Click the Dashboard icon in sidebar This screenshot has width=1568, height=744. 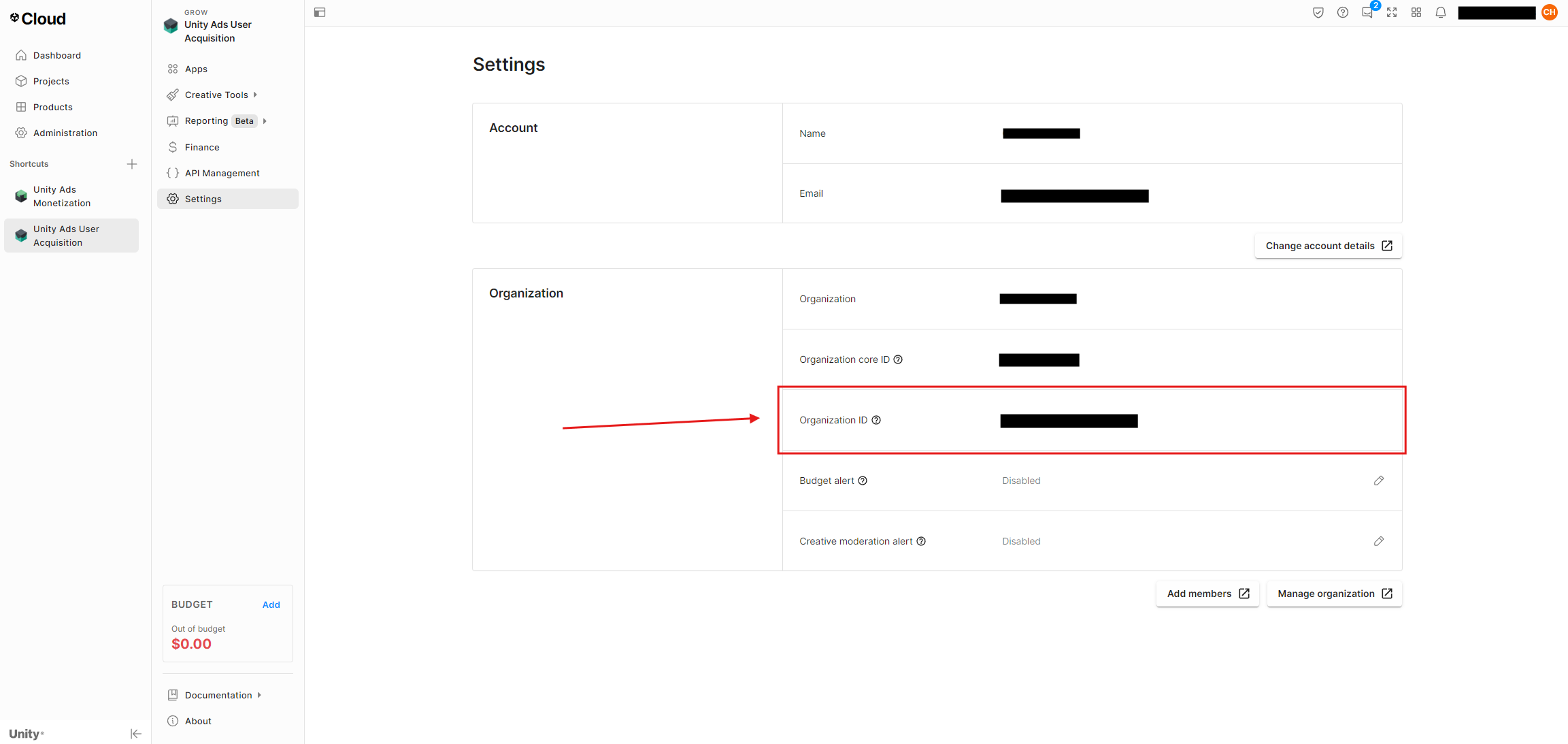(21, 55)
